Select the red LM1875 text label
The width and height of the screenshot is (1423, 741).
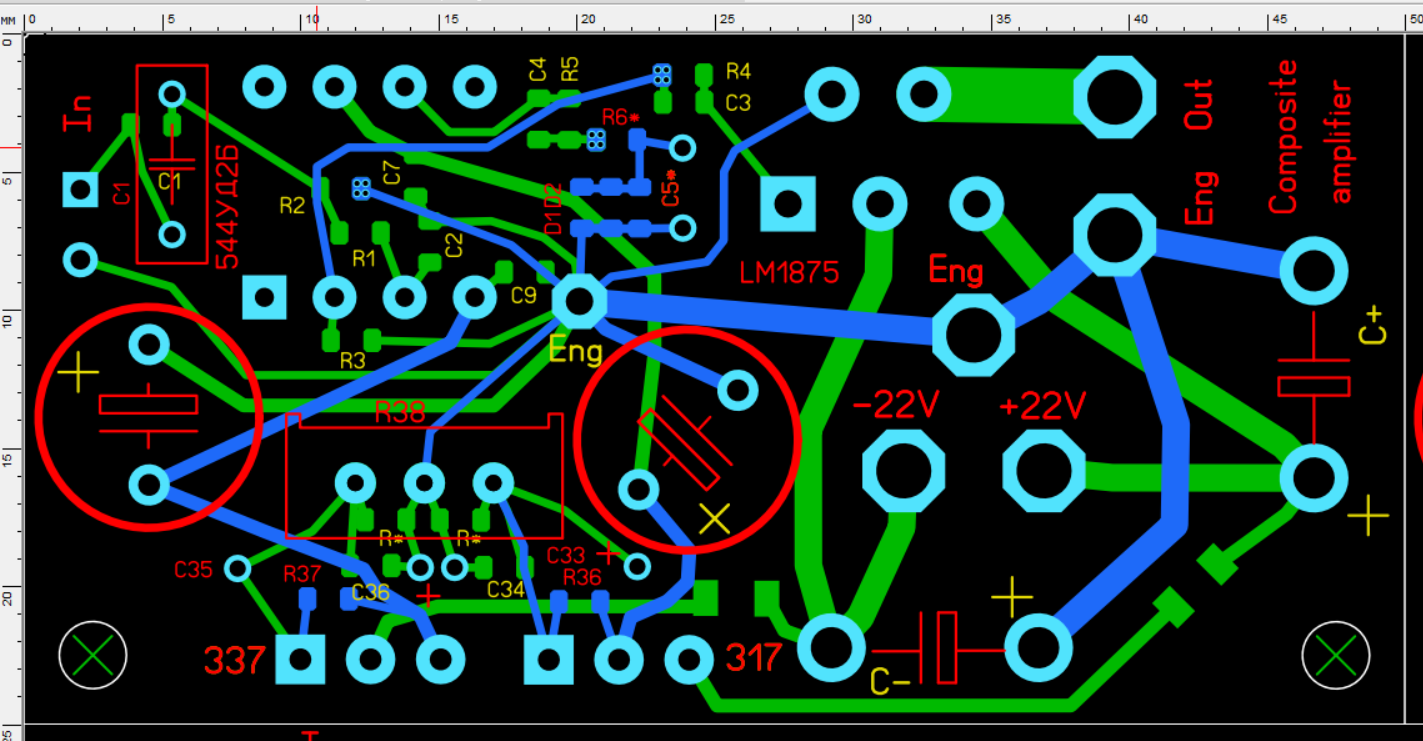pyautogui.click(x=789, y=272)
